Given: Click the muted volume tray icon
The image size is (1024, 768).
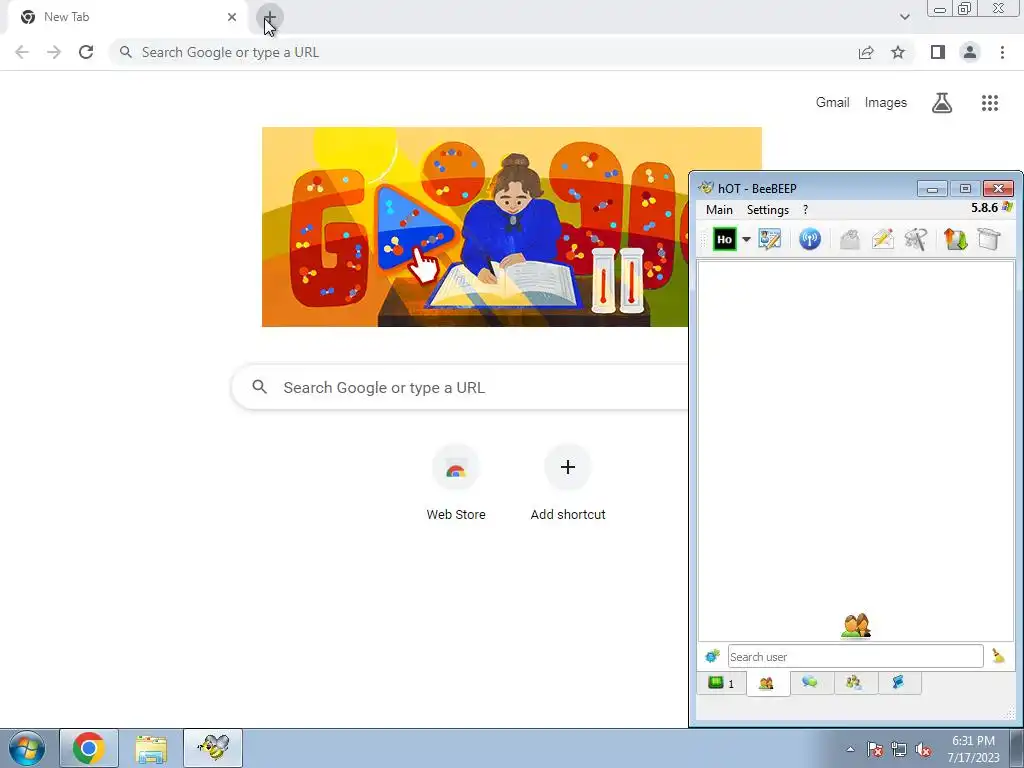Looking at the screenshot, I should point(923,749).
